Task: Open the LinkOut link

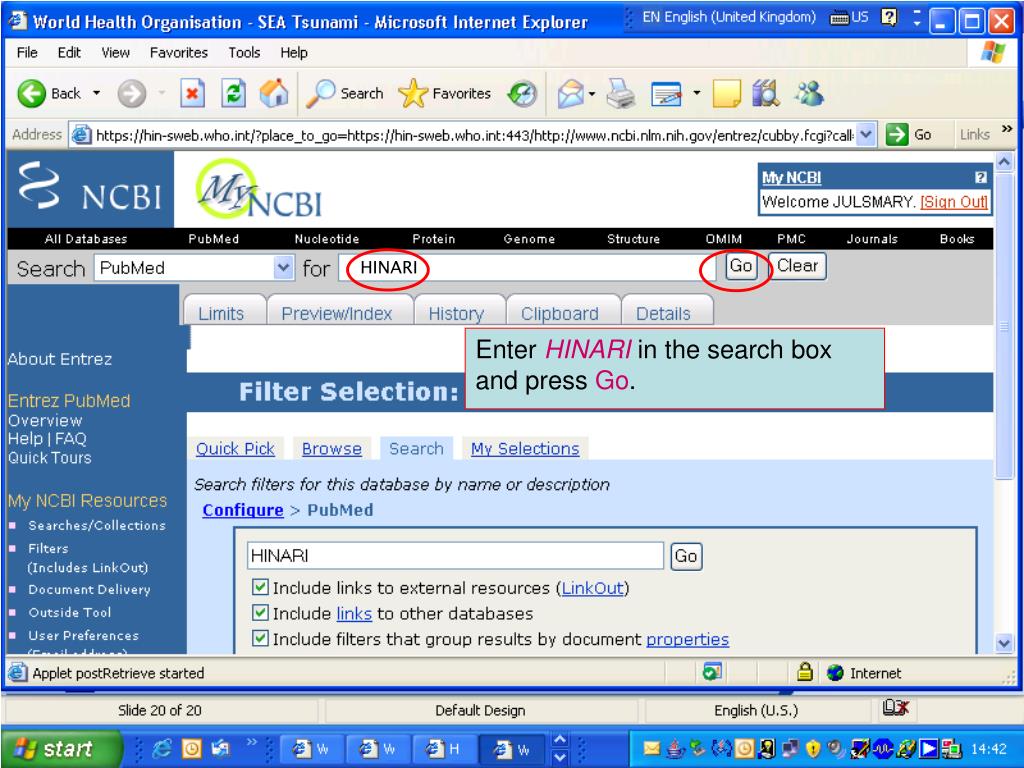Action: (x=592, y=588)
